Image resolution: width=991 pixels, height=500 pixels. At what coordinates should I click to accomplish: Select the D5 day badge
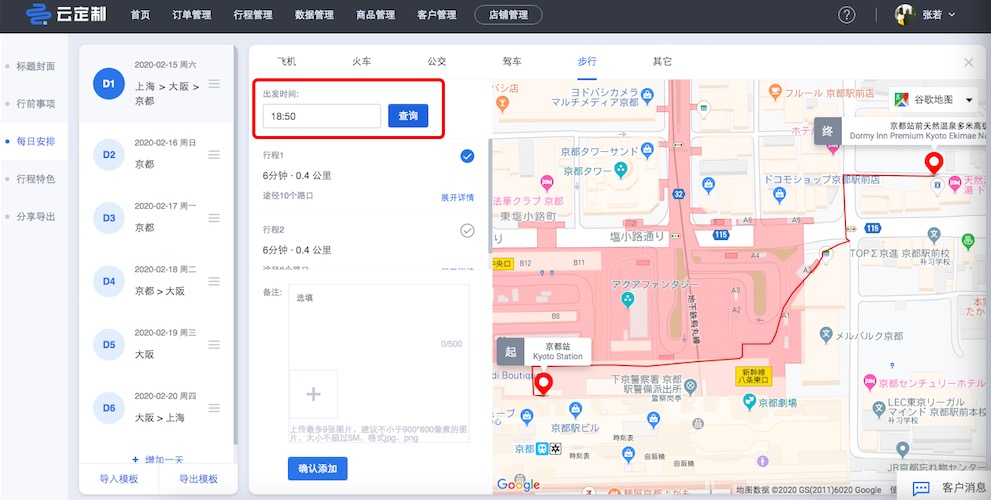[109, 345]
